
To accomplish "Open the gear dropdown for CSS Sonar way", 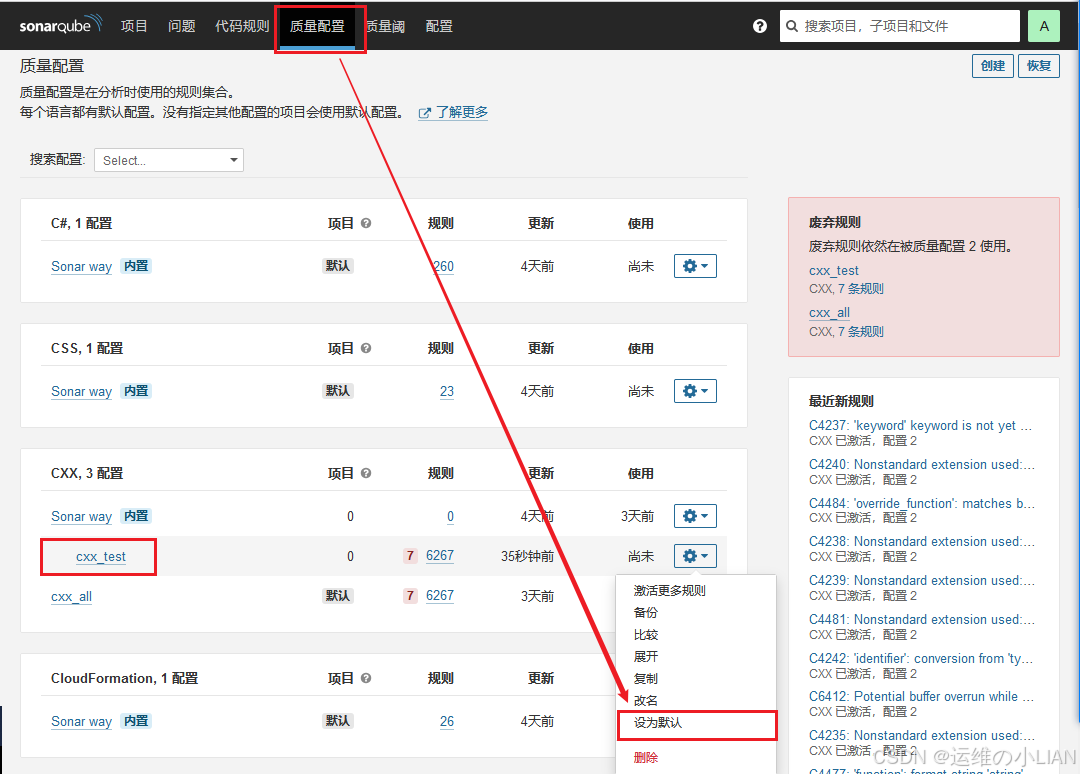I will 695,390.
